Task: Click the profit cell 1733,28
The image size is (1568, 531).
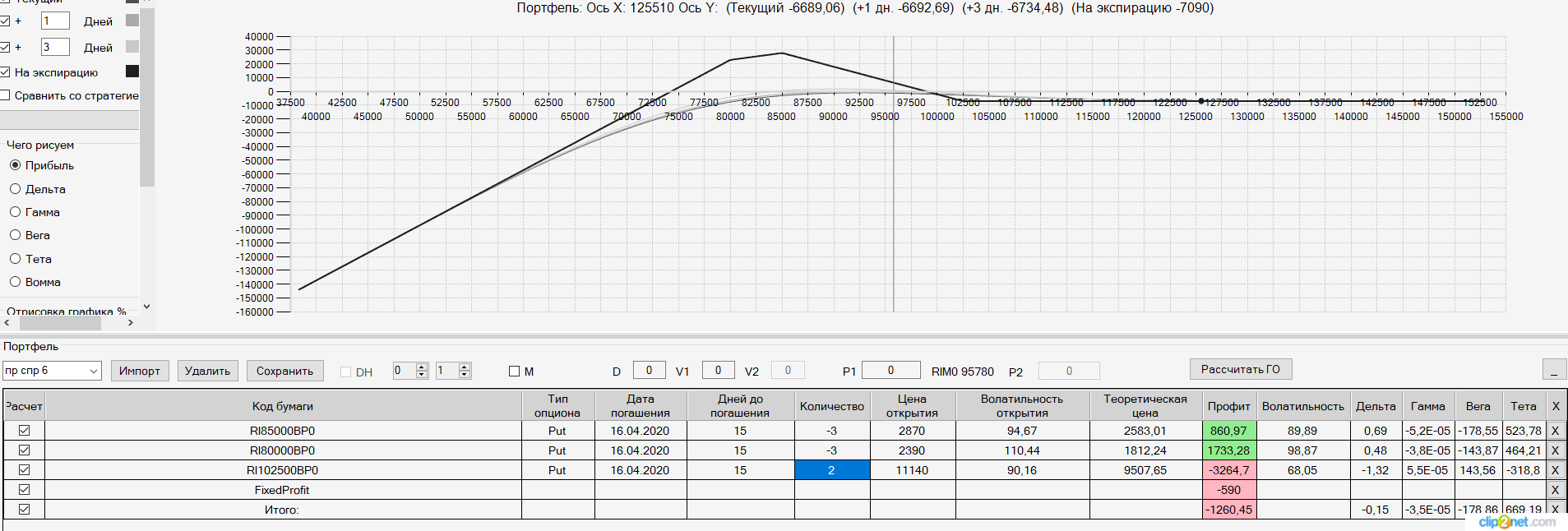Action: point(1228,450)
